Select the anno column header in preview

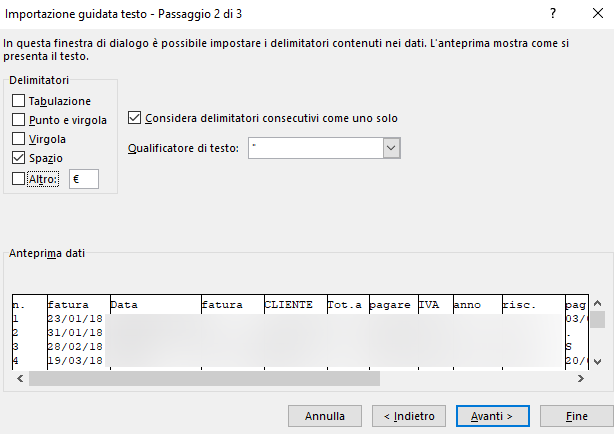coord(467,305)
